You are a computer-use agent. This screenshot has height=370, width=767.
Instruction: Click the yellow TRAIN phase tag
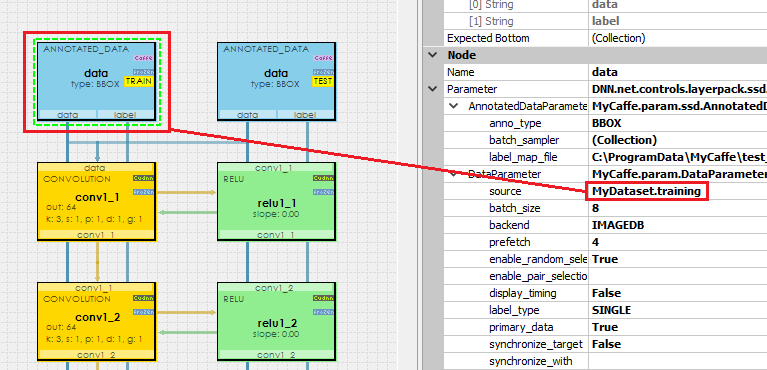click(139, 82)
